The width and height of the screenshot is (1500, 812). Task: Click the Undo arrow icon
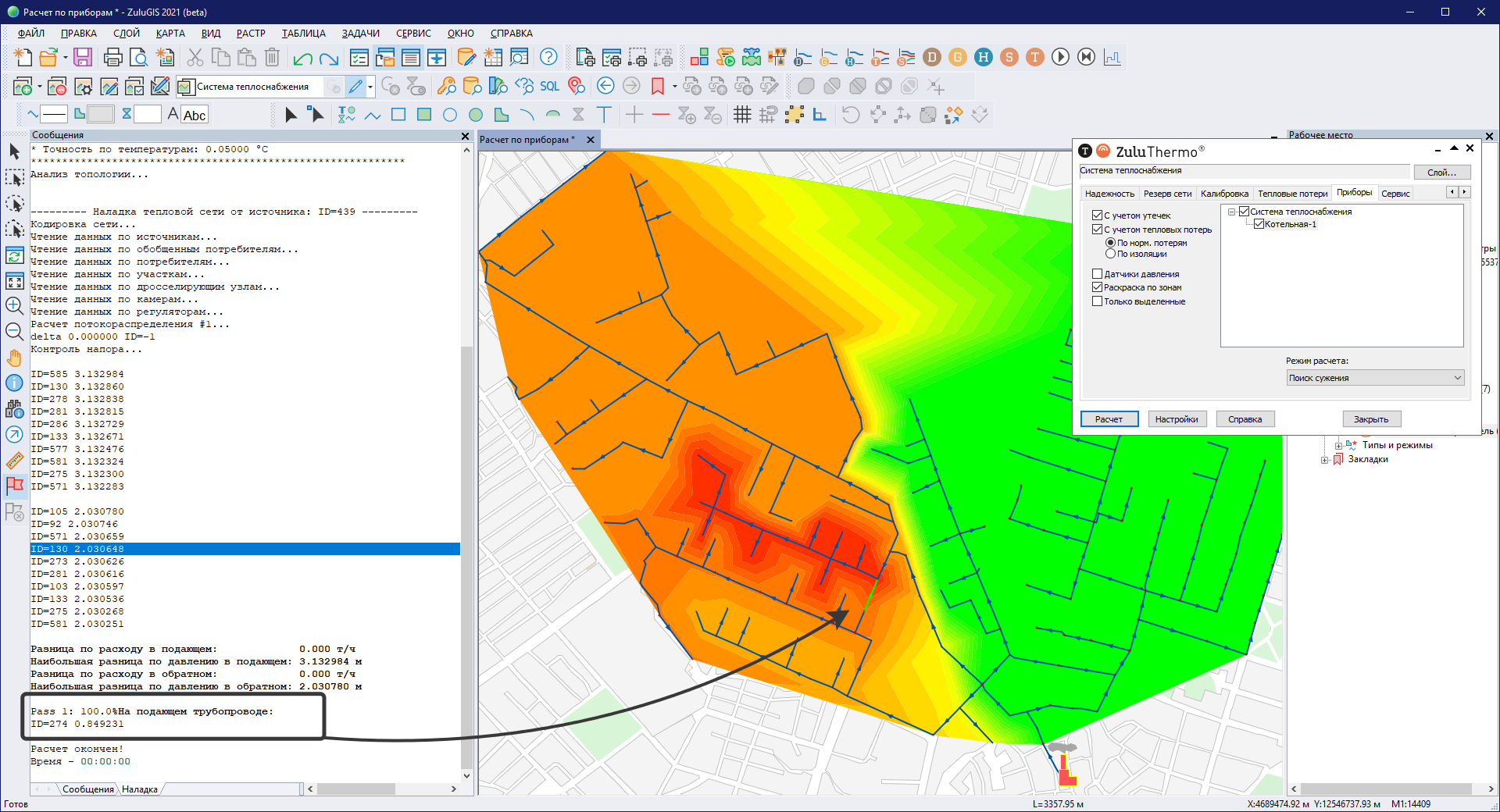[302, 58]
